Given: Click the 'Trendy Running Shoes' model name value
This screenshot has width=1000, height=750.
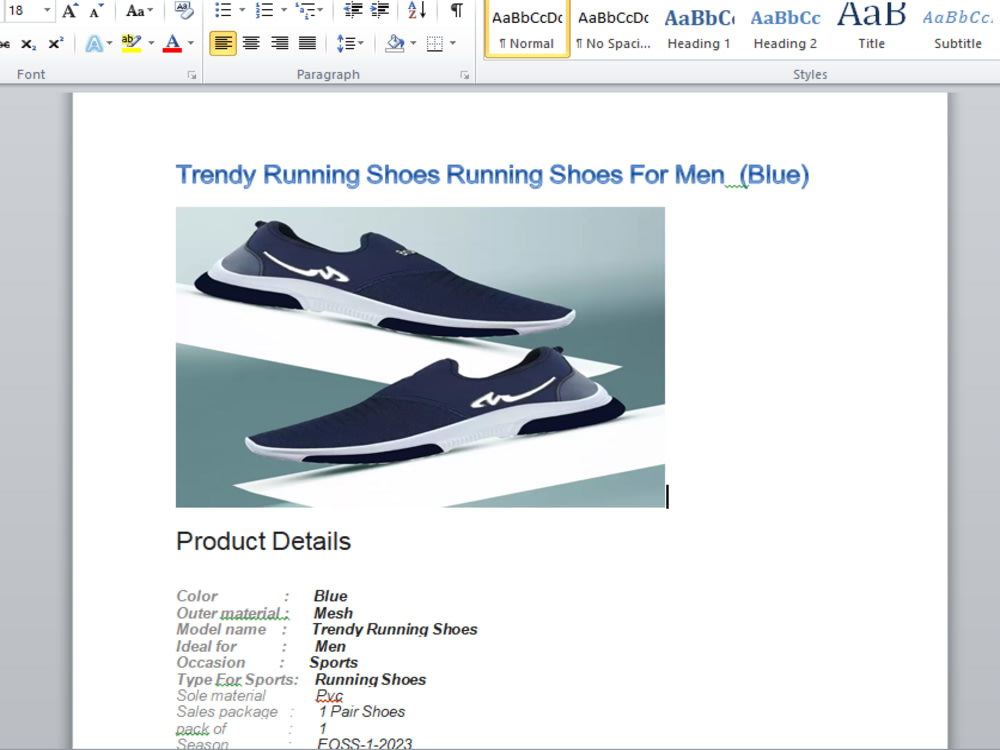Looking at the screenshot, I should click(395, 629).
